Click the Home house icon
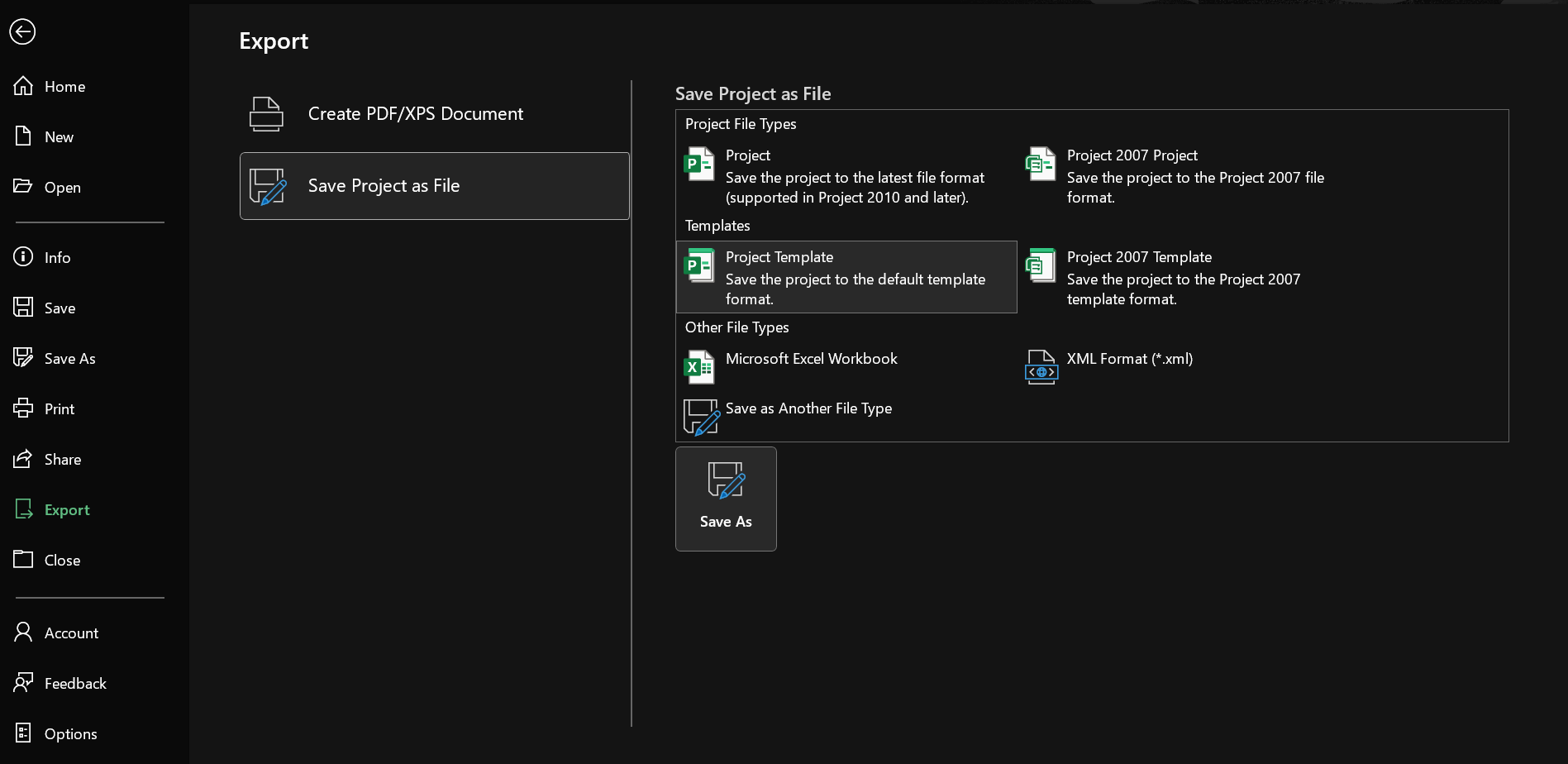 tap(23, 86)
